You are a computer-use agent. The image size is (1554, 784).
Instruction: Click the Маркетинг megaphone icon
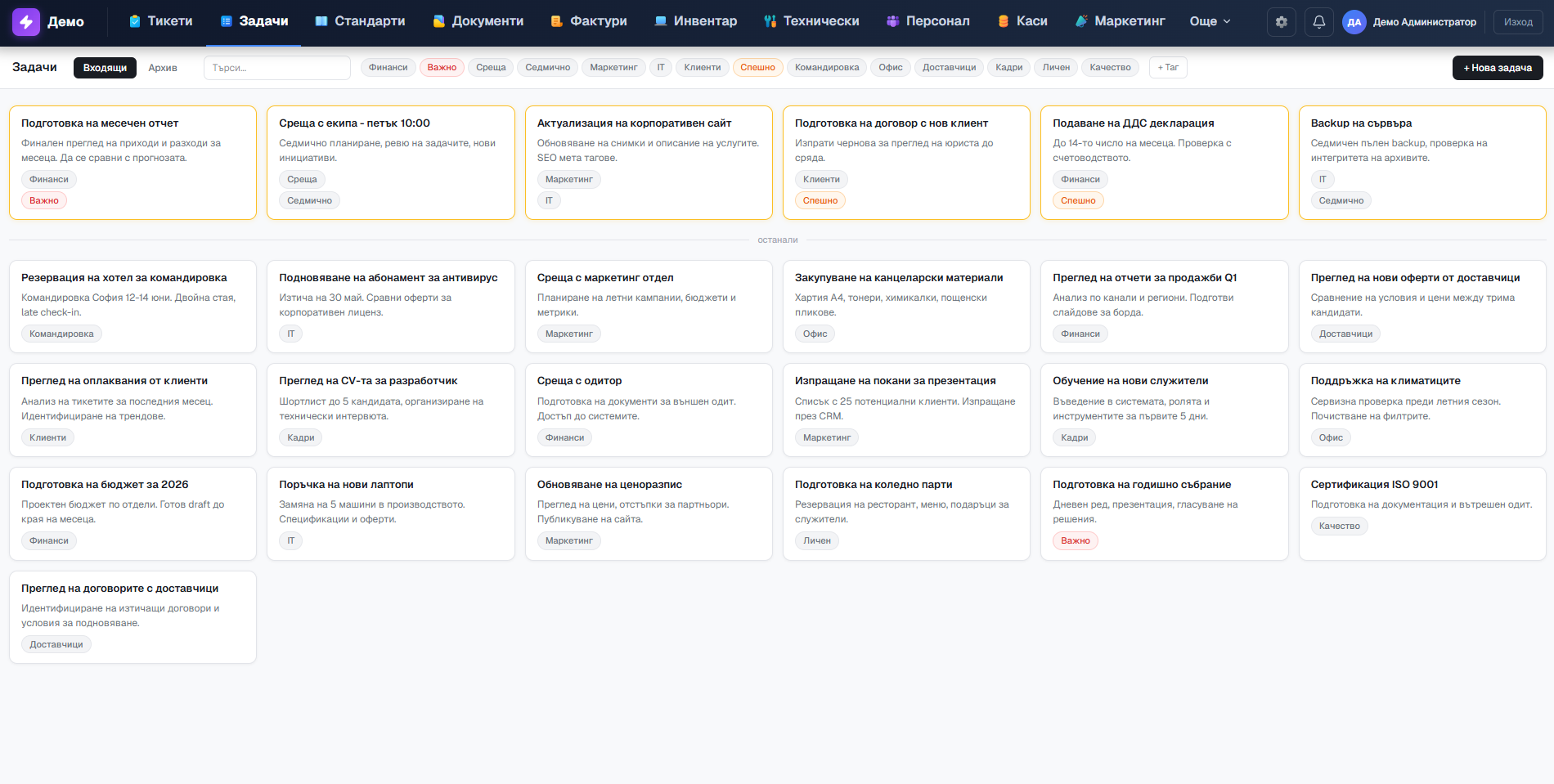click(1081, 21)
